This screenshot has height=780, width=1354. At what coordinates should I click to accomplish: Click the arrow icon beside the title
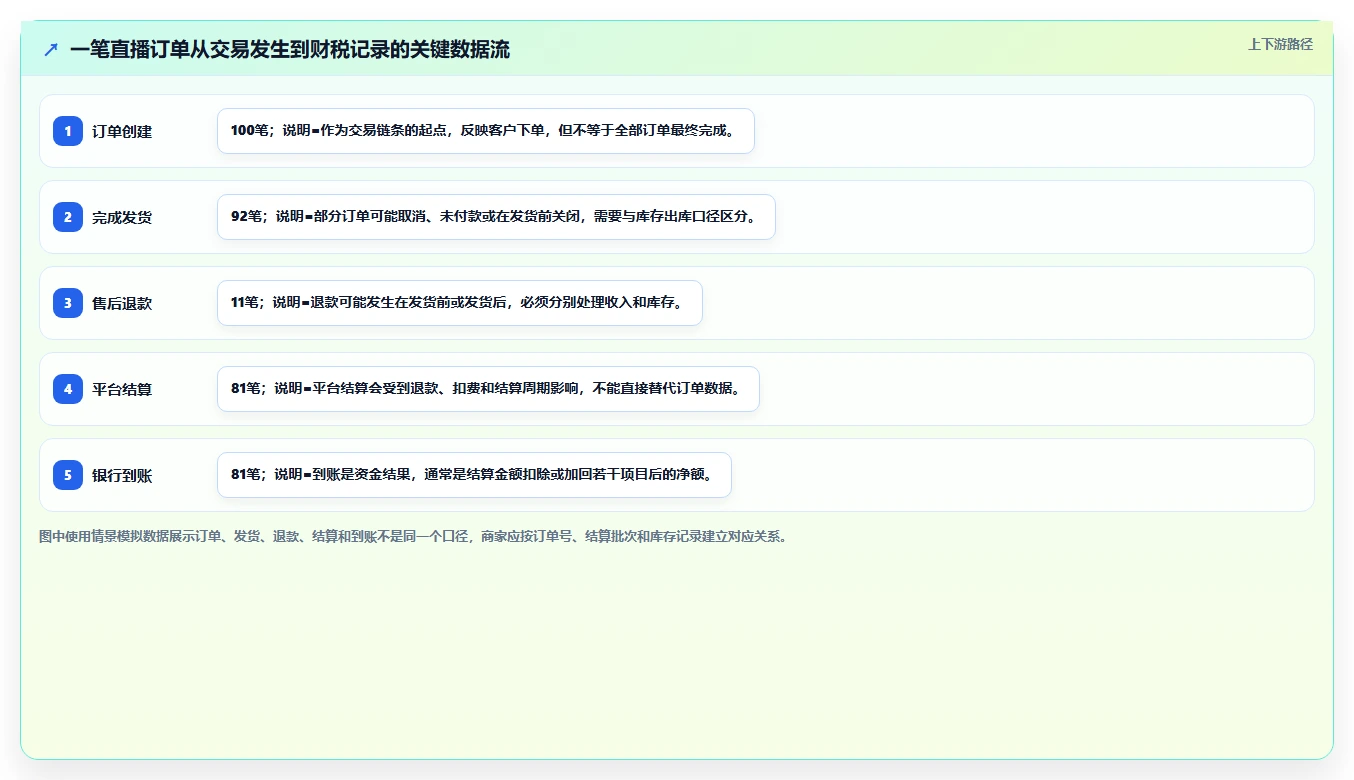pyautogui.click(x=51, y=49)
